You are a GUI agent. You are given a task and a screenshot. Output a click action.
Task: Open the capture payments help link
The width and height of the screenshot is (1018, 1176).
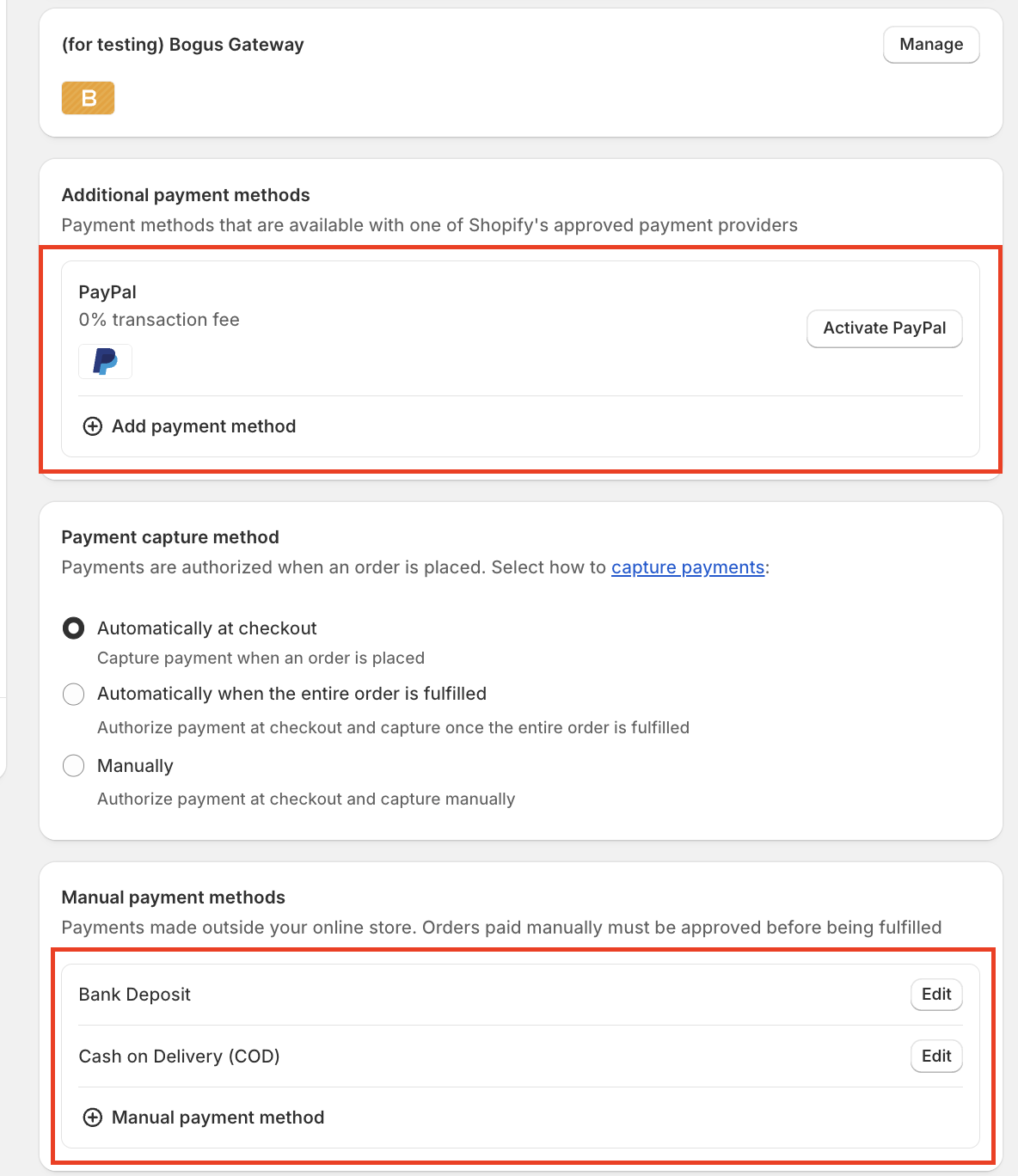[x=687, y=567]
